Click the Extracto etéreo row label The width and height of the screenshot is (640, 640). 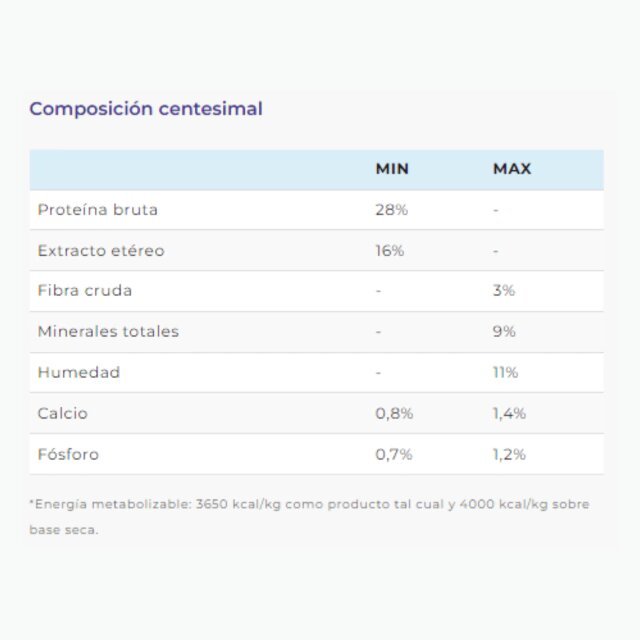pos(101,251)
